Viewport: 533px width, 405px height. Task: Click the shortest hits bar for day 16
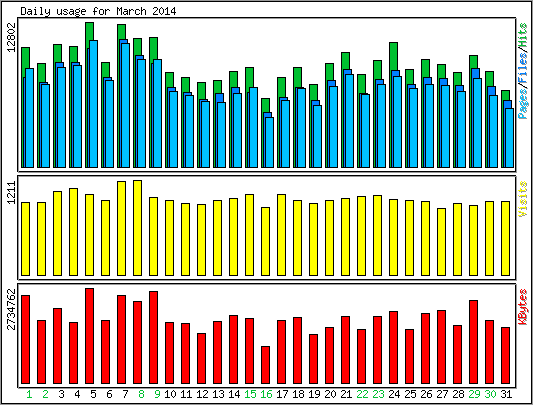click(265, 105)
